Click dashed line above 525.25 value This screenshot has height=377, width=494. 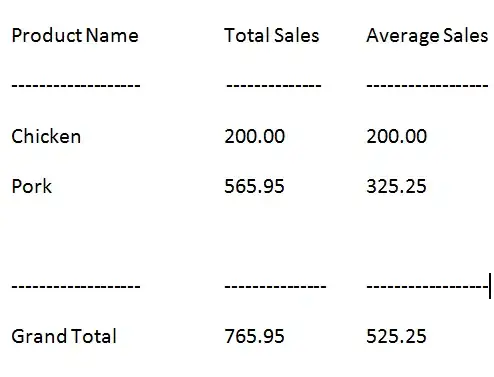427,286
